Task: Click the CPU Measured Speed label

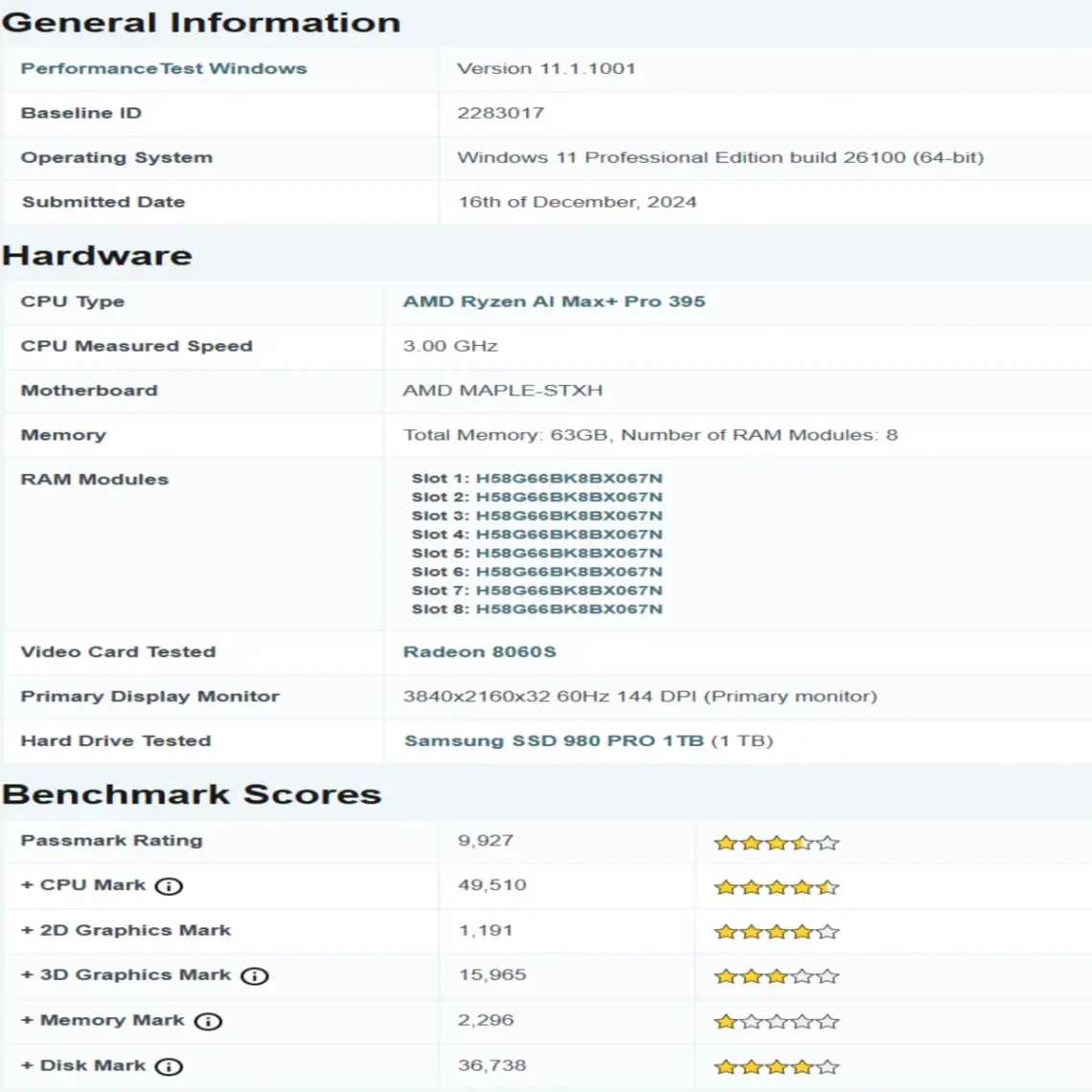Action: [x=136, y=346]
